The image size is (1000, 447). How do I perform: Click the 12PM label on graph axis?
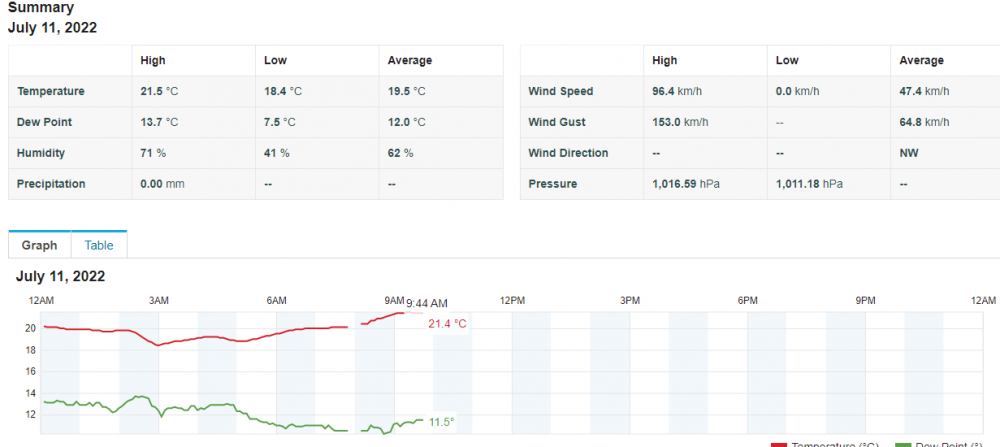point(512,300)
